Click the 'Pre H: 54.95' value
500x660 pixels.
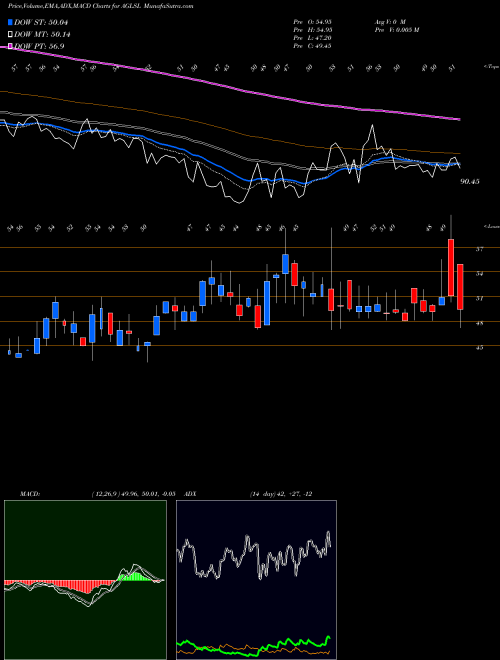tap(312, 30)
